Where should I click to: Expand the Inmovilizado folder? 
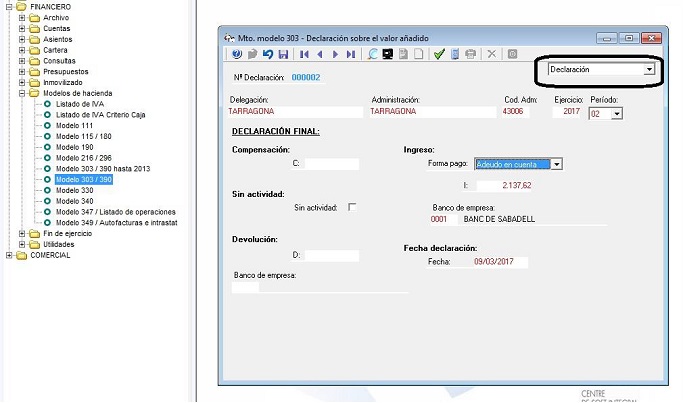[x=22, y=82]
